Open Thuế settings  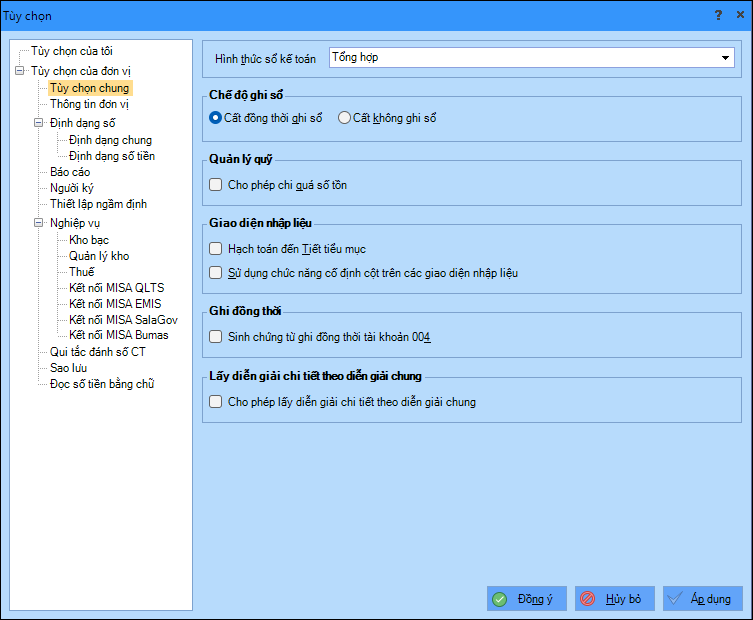tap(82, 272)
